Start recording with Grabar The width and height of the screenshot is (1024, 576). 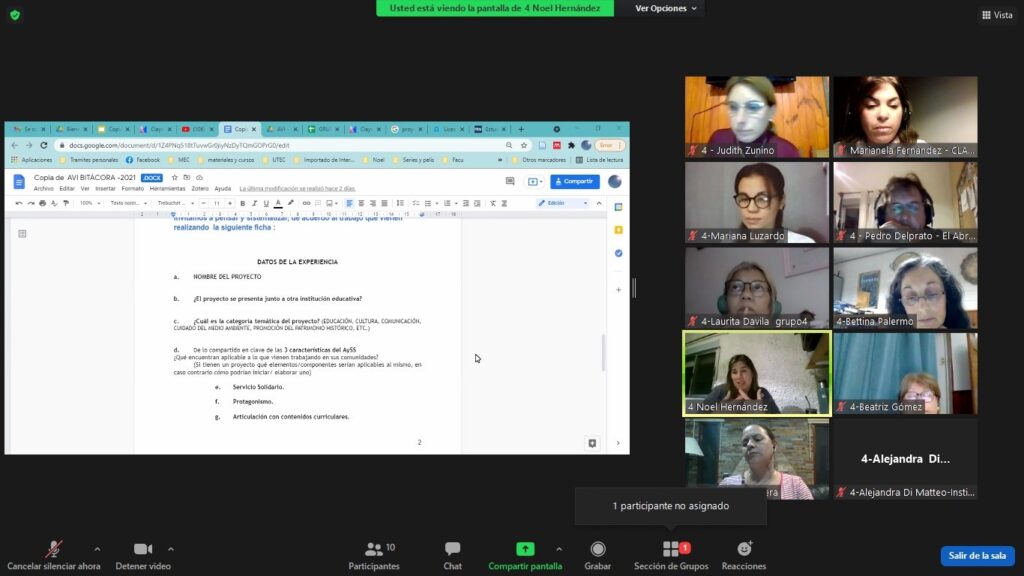(x=598, y=555)
